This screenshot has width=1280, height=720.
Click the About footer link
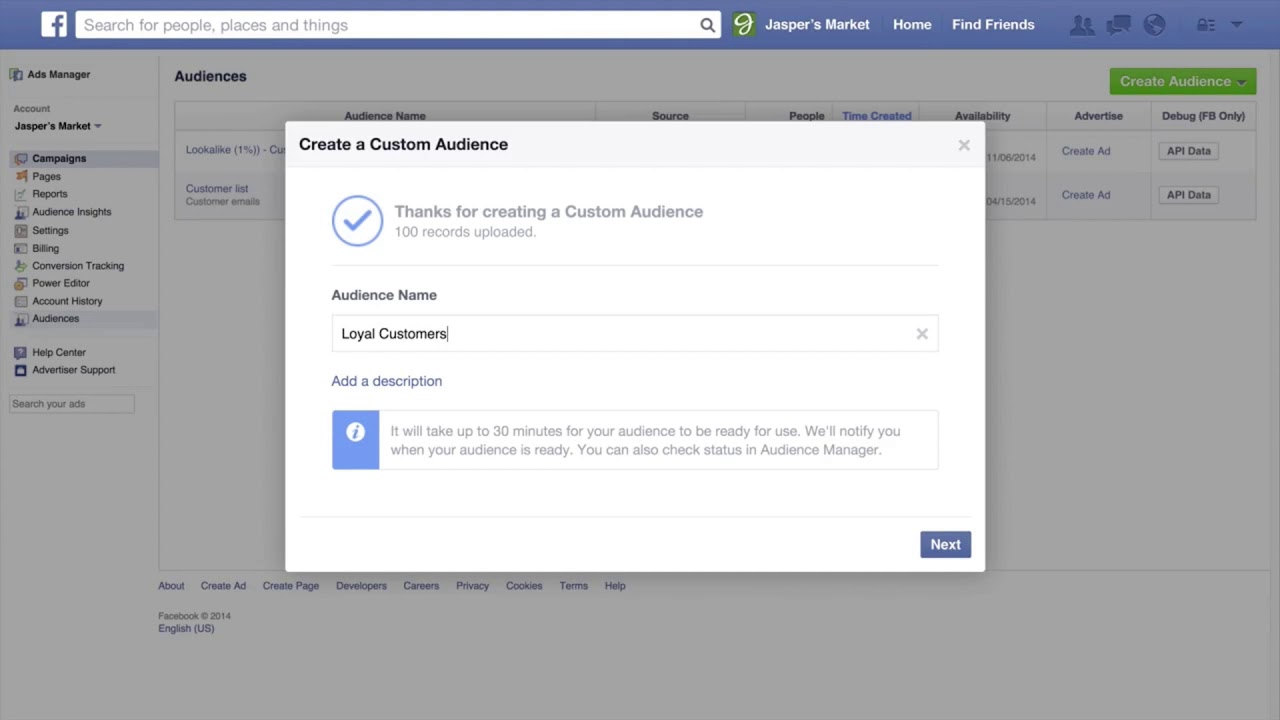(x=171, y=586)
